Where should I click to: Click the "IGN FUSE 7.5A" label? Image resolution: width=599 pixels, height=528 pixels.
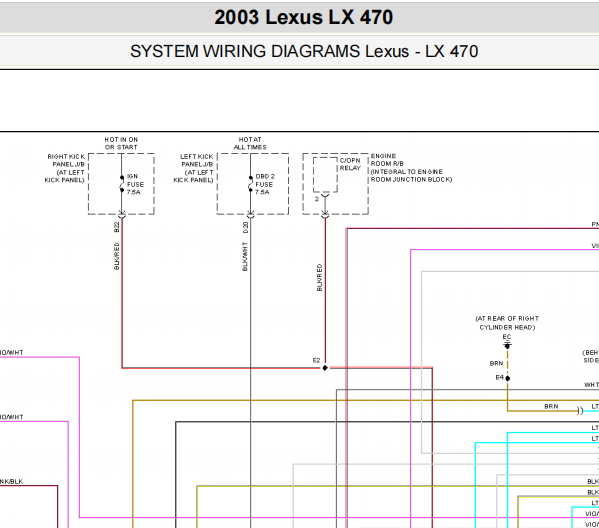(x=135, y=184)
